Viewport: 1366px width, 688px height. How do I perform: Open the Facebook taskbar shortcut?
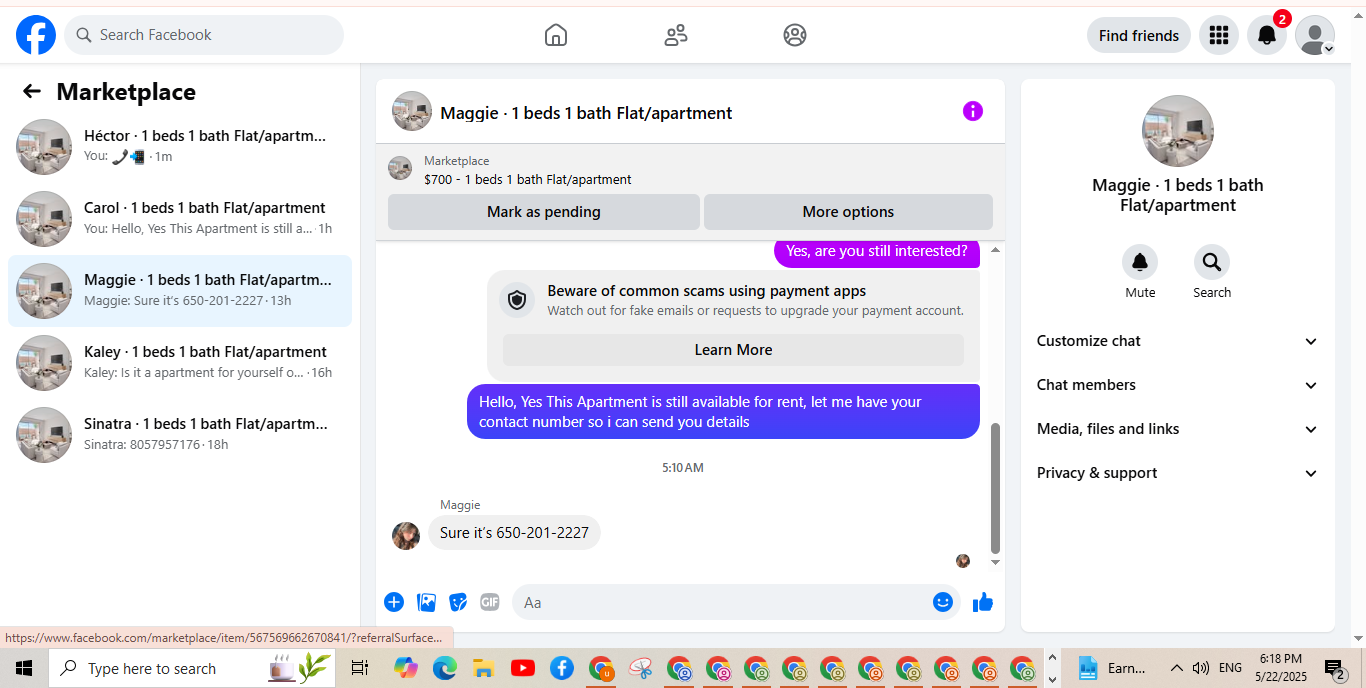(561, 668)
